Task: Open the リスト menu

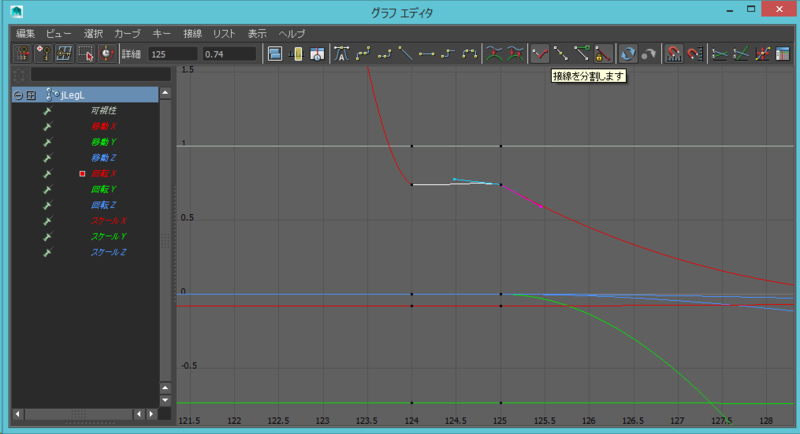Action: tap(224, 34)
